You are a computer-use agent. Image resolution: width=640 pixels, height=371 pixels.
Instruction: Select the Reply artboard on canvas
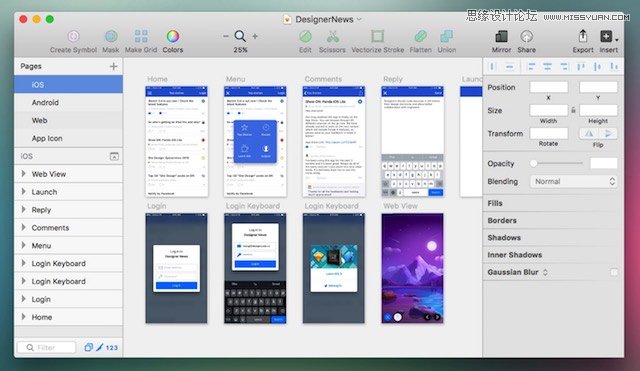pos(412,141)
